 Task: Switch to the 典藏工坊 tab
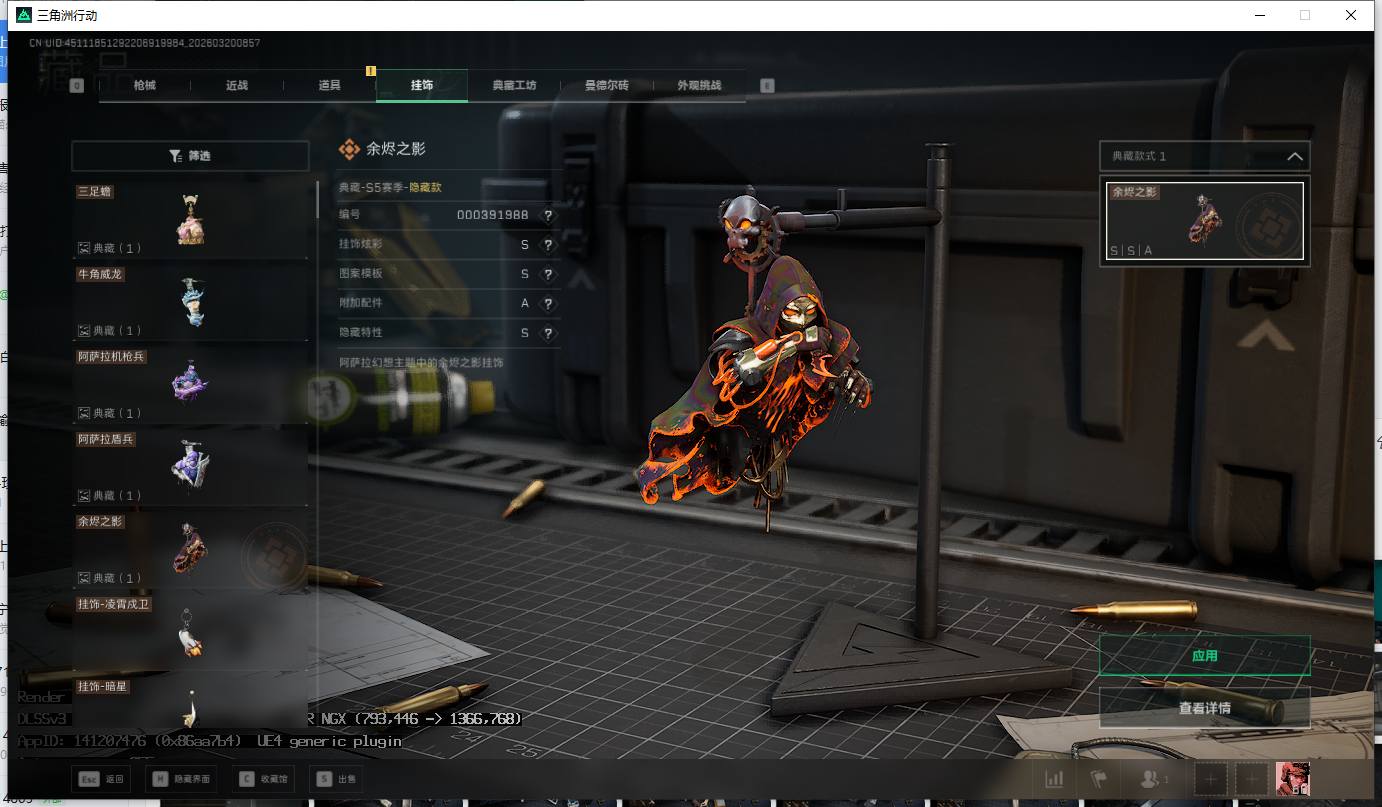[514, 86]
